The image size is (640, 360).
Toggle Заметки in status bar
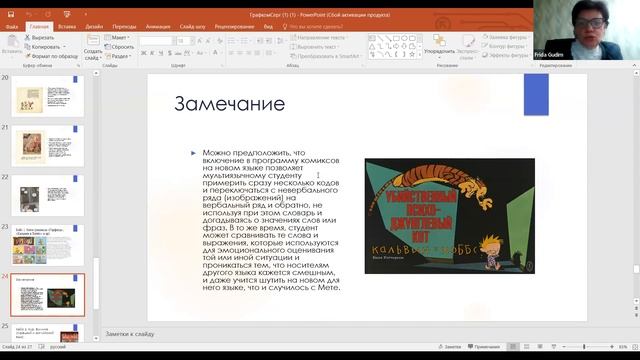click(x=449, y=347)
